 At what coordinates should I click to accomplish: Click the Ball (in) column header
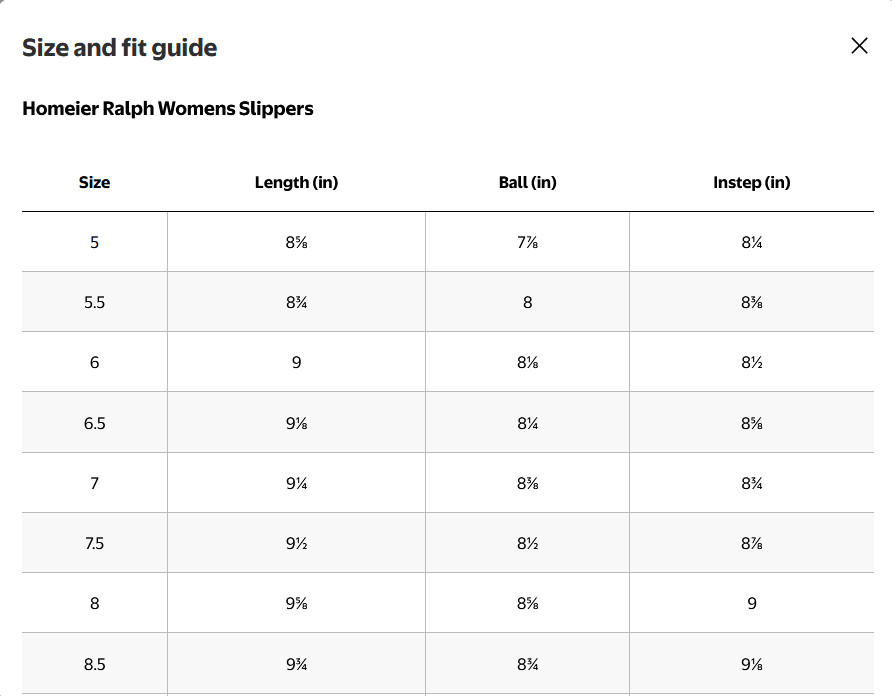click(527, 182)
